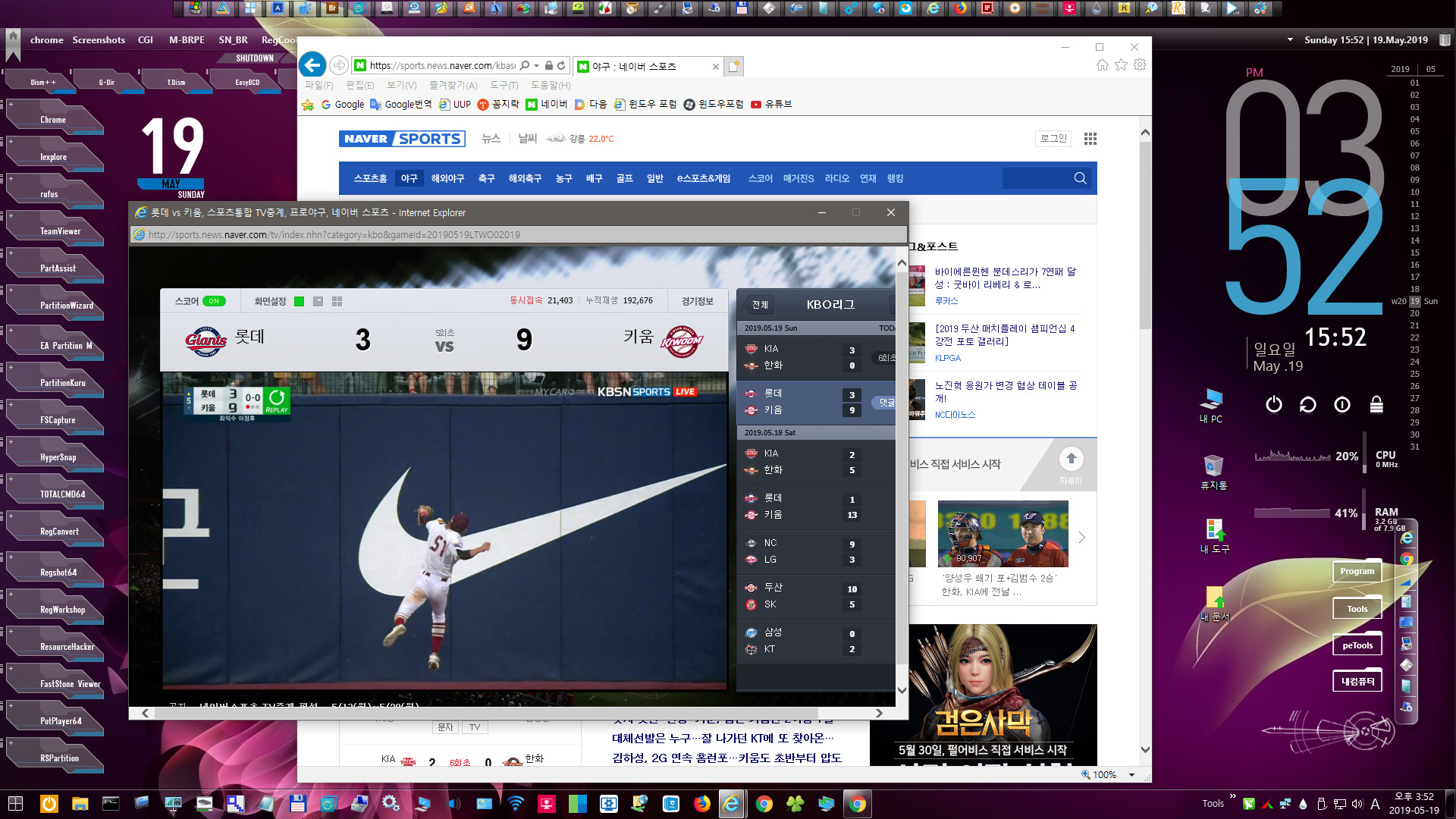The height and width of the screenshot is (819, 1456).
Task: Open File Explorer folder in taskbar
Action: 80,804
